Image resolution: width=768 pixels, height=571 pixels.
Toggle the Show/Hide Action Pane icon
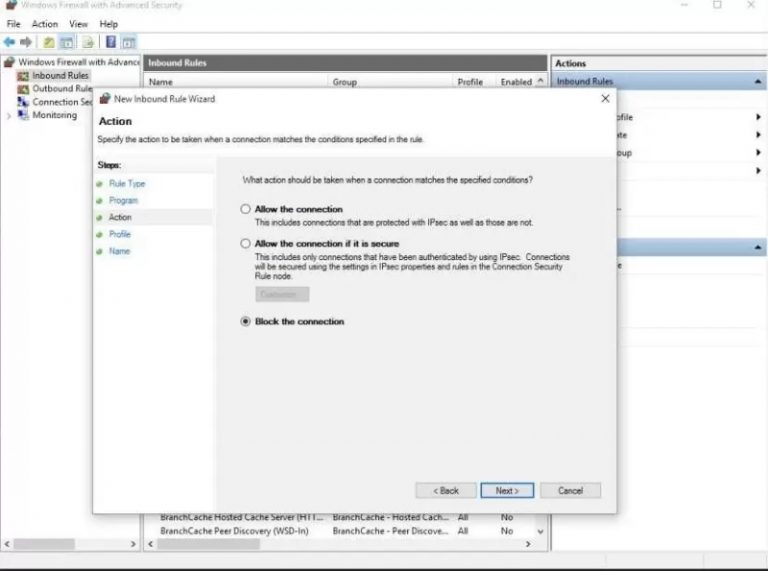click(x=128, y=42)
